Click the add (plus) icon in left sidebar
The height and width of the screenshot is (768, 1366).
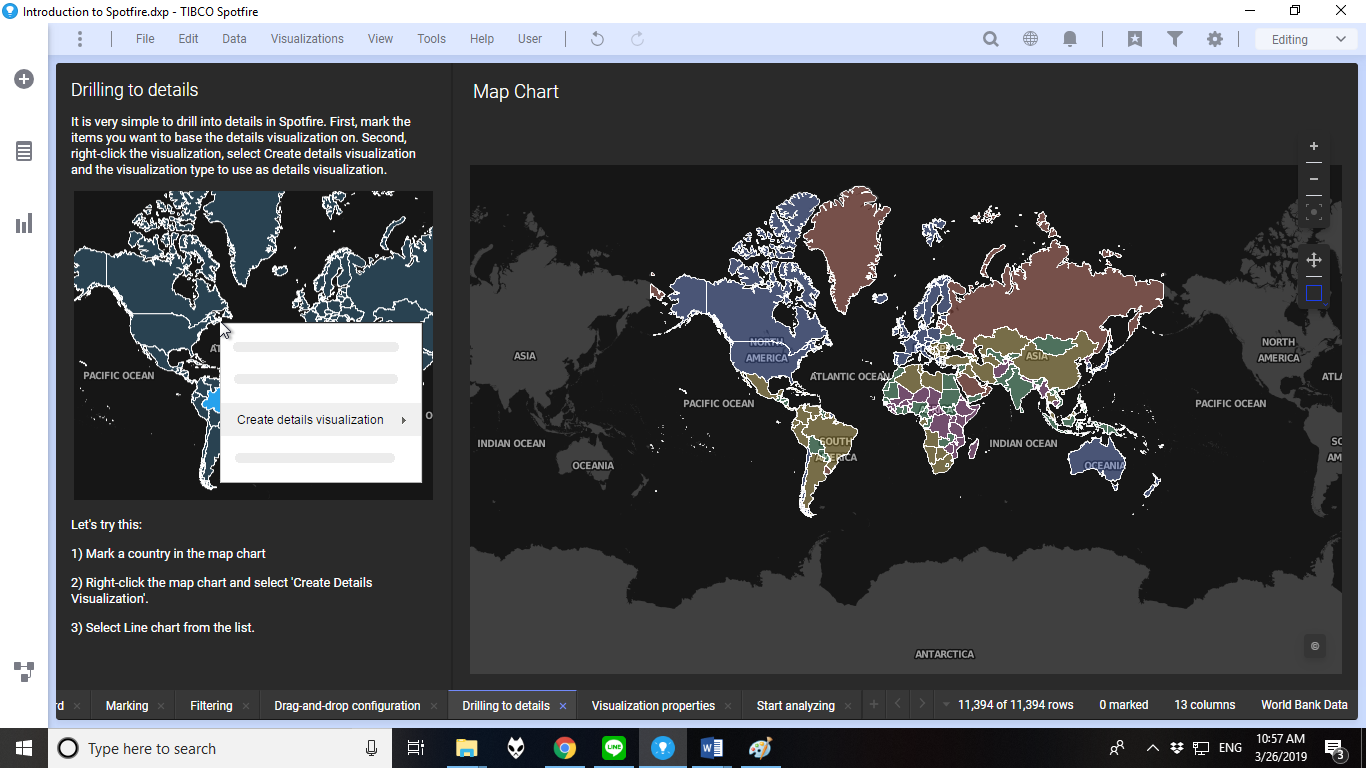point(24,79)
